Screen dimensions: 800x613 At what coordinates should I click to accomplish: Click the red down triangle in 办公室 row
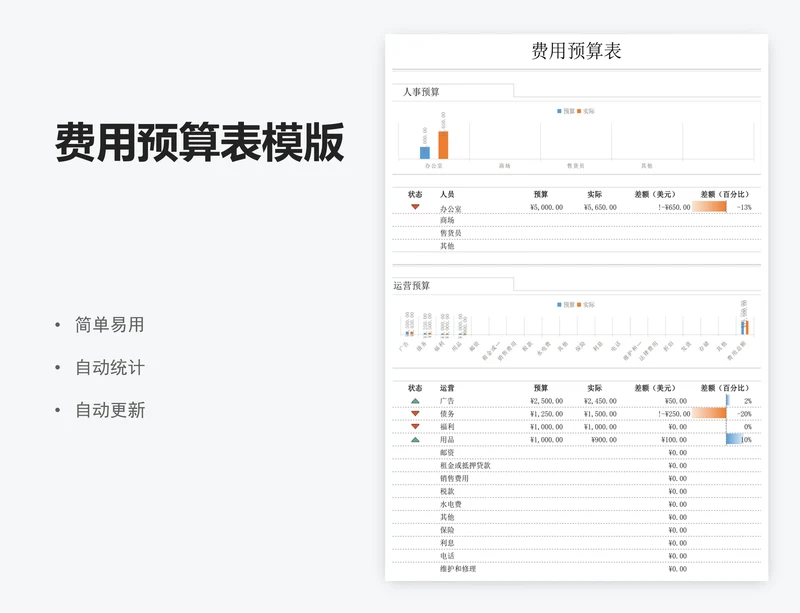click(415, 207)
